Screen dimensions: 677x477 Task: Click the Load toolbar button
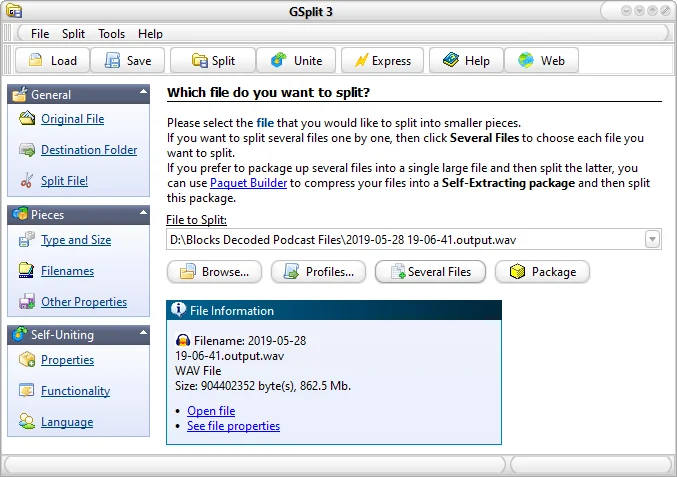tap(52, 60)
